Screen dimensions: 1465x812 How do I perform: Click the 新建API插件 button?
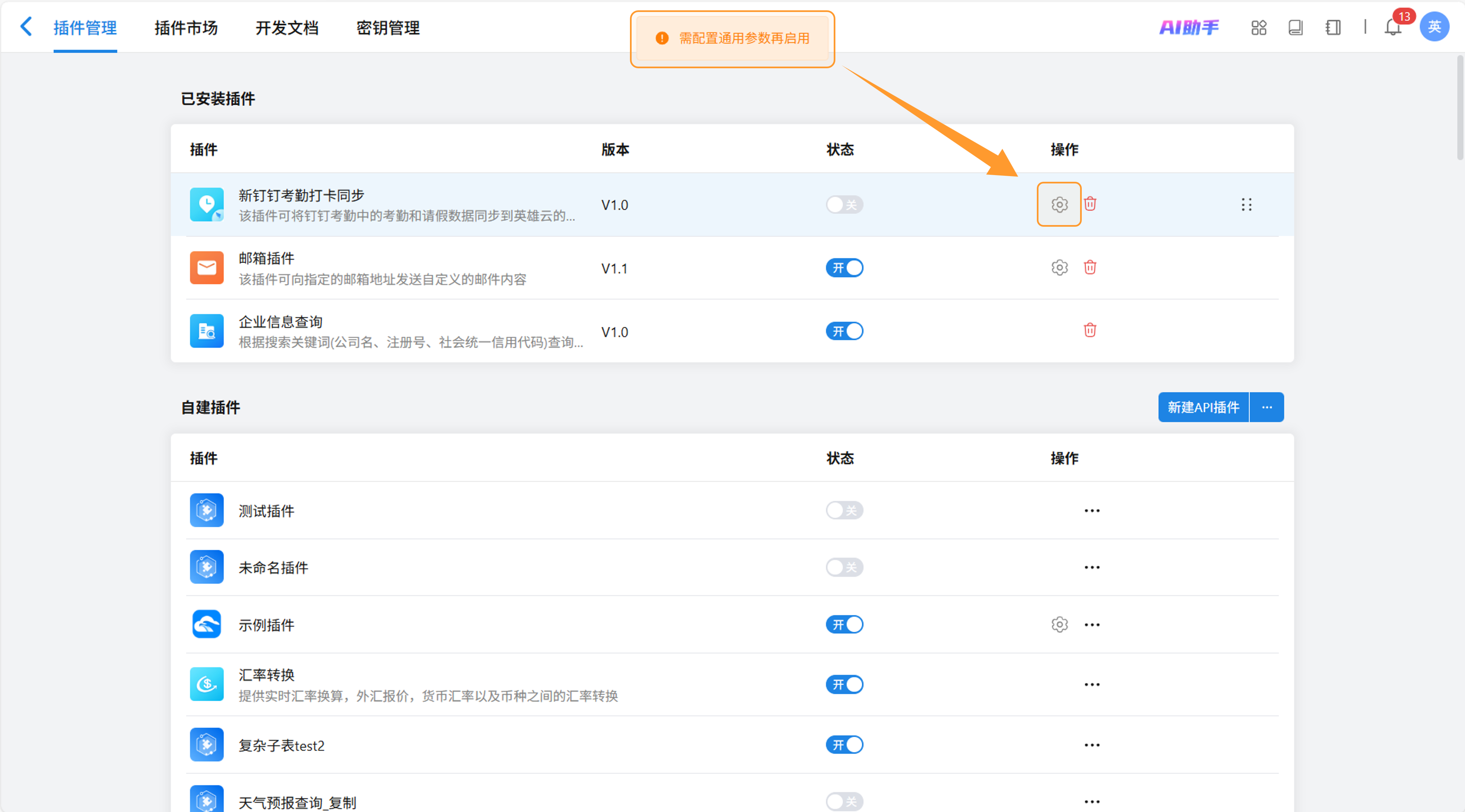(1203, 407)
